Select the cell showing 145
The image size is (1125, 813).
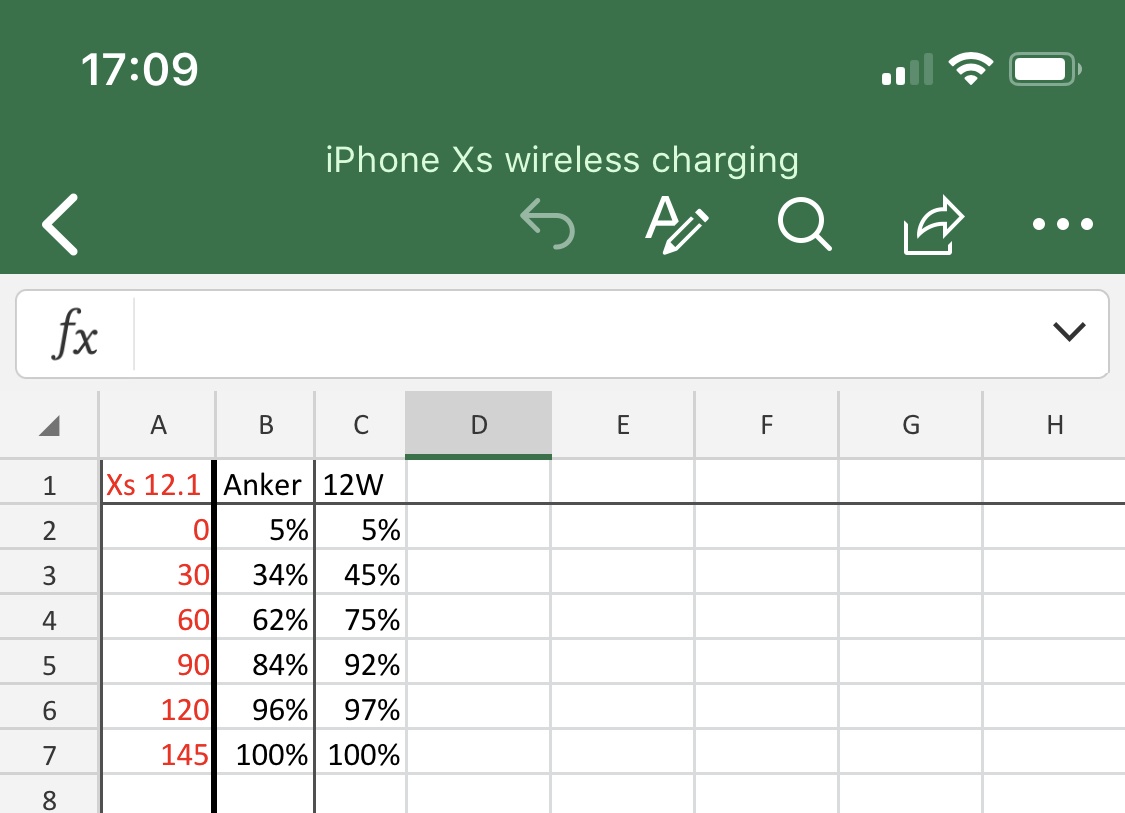click(x=156, y=755)
